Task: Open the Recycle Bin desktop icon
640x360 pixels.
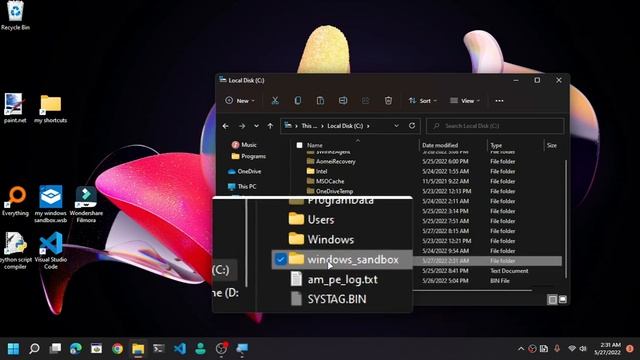Action: 15,16
